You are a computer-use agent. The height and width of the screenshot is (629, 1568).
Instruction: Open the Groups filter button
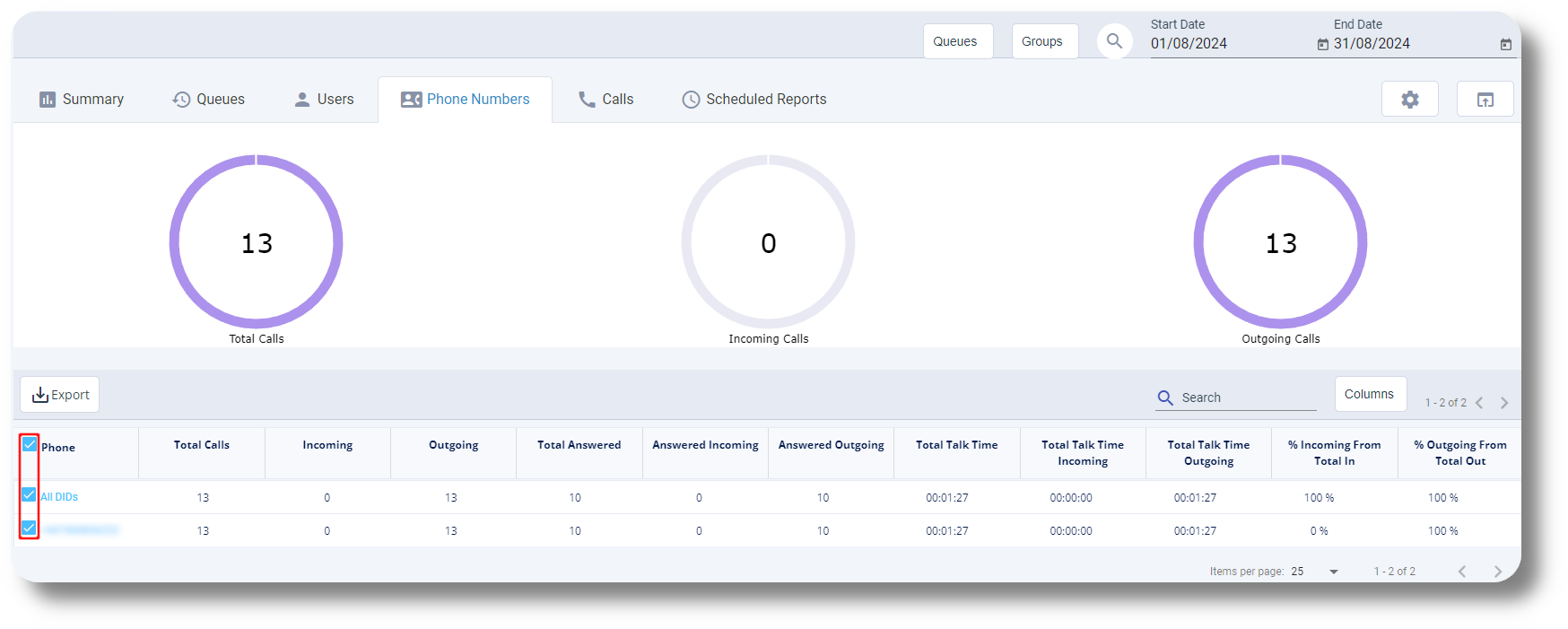pyautogui.click(x=1045, y=41)
